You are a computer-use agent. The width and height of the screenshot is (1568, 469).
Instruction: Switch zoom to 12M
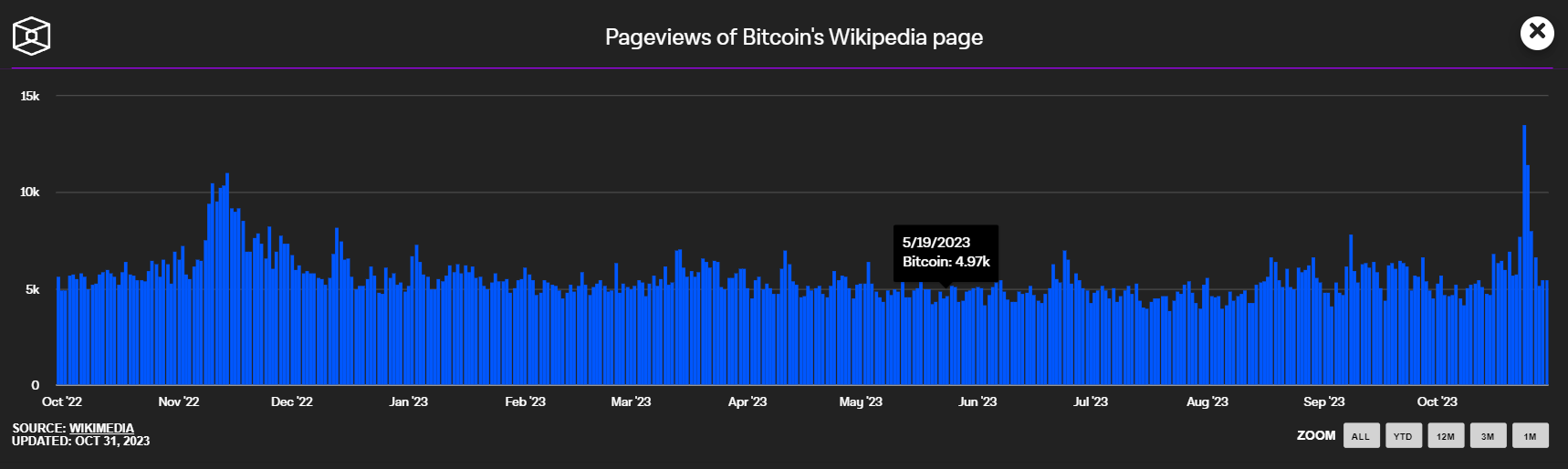1446,436
